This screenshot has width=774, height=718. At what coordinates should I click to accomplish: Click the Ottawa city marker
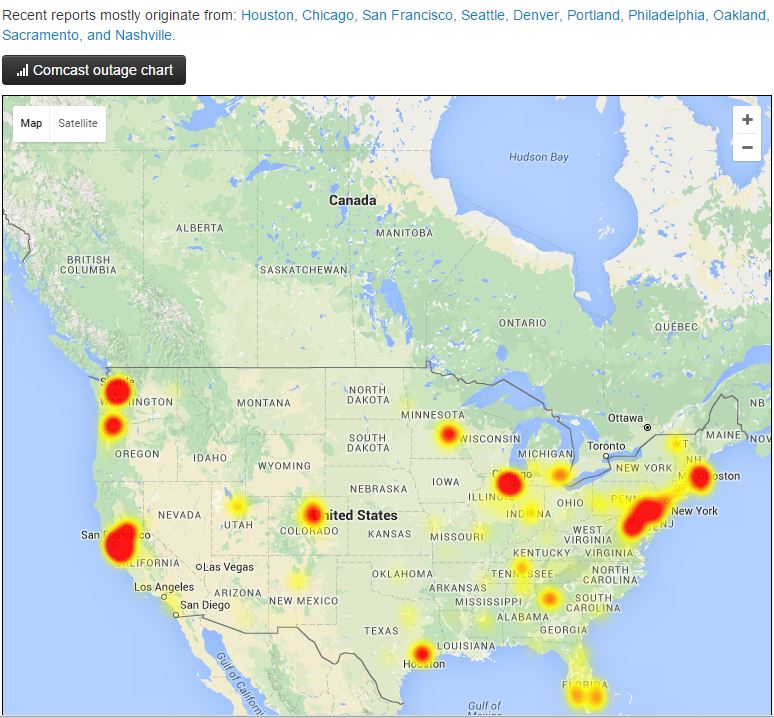coord(648,427)
